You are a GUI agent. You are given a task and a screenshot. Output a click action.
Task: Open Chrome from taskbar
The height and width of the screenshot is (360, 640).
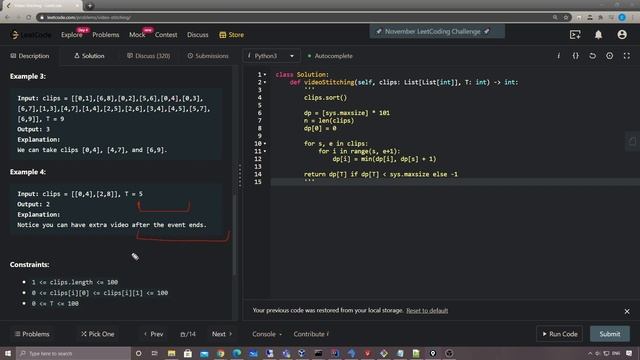[220, 353]
